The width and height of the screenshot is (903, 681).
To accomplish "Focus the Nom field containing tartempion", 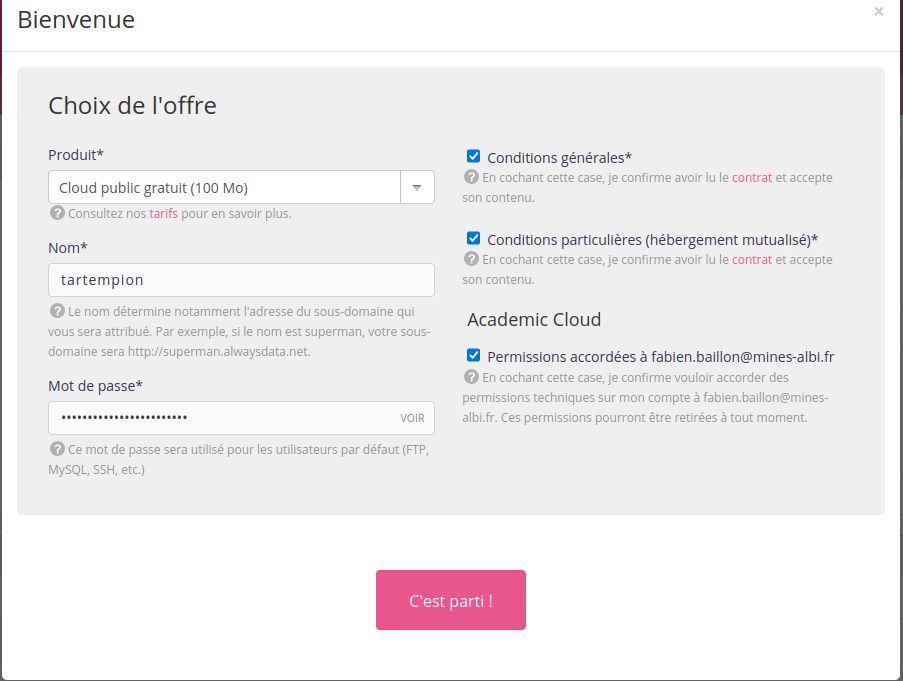I will (241, 280).
